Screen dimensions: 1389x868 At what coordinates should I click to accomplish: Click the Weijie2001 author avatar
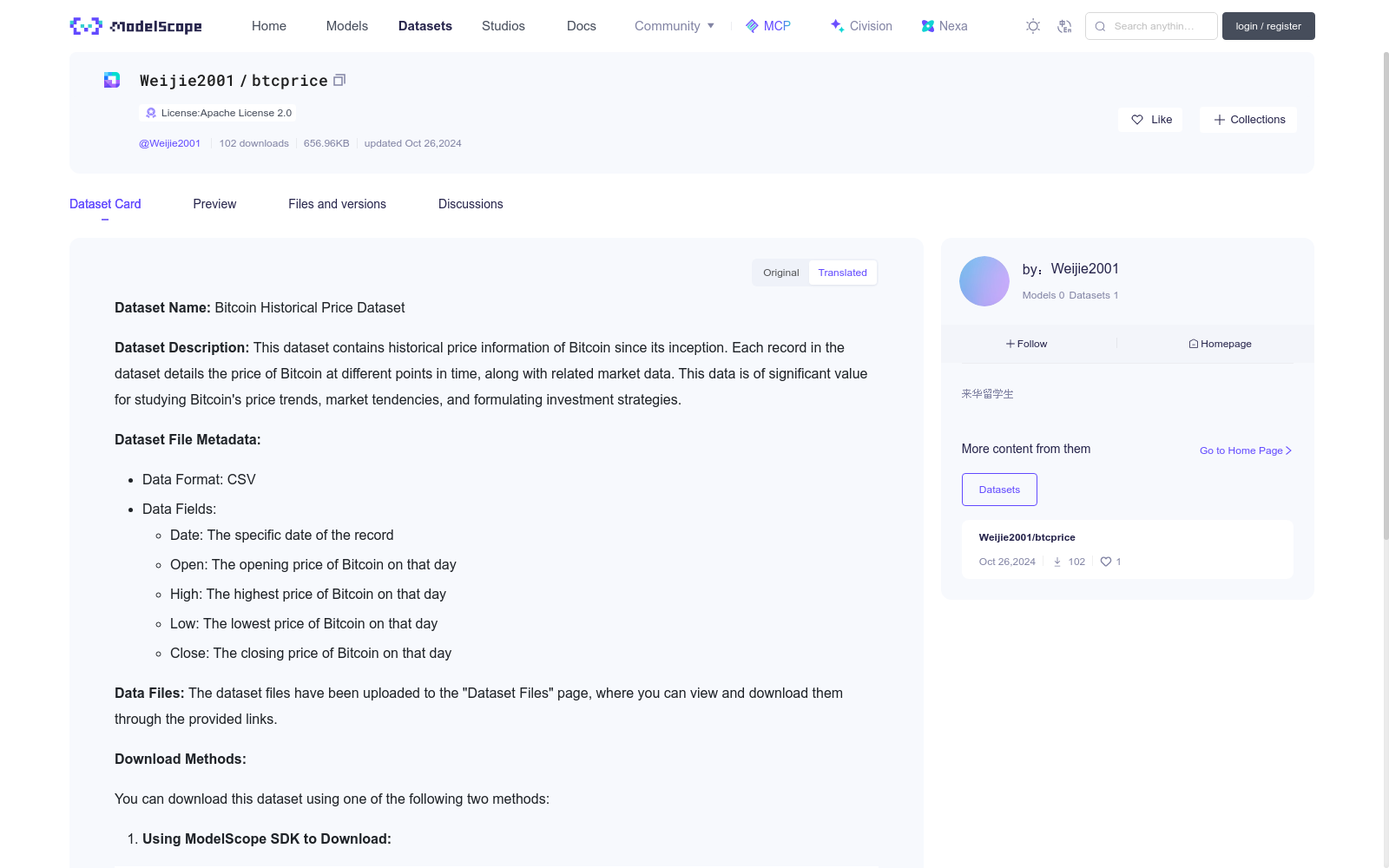tap(984, 281)
